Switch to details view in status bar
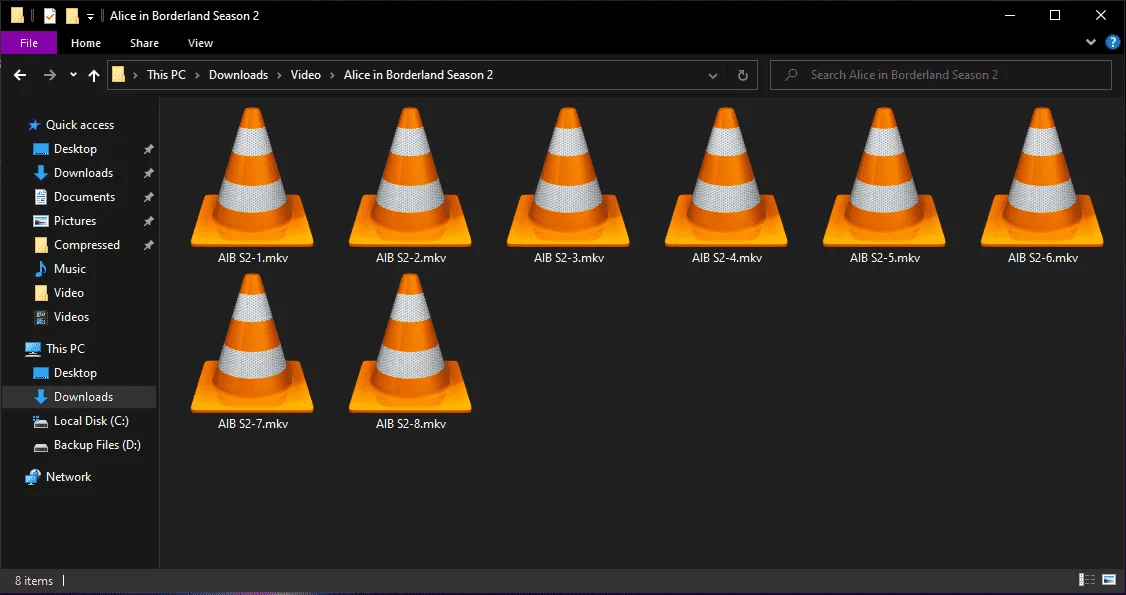This screenshot has width=1126, height=595. (1087, 579)
